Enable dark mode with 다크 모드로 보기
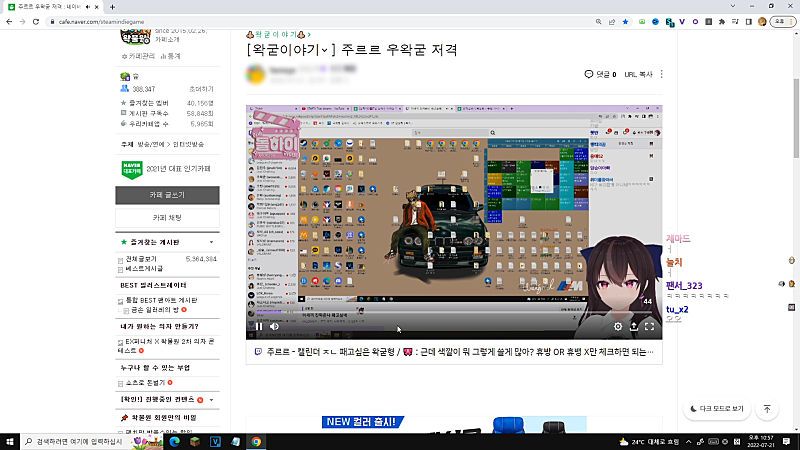The width and height of the screenshot is (800, 450). coord(717,409)
